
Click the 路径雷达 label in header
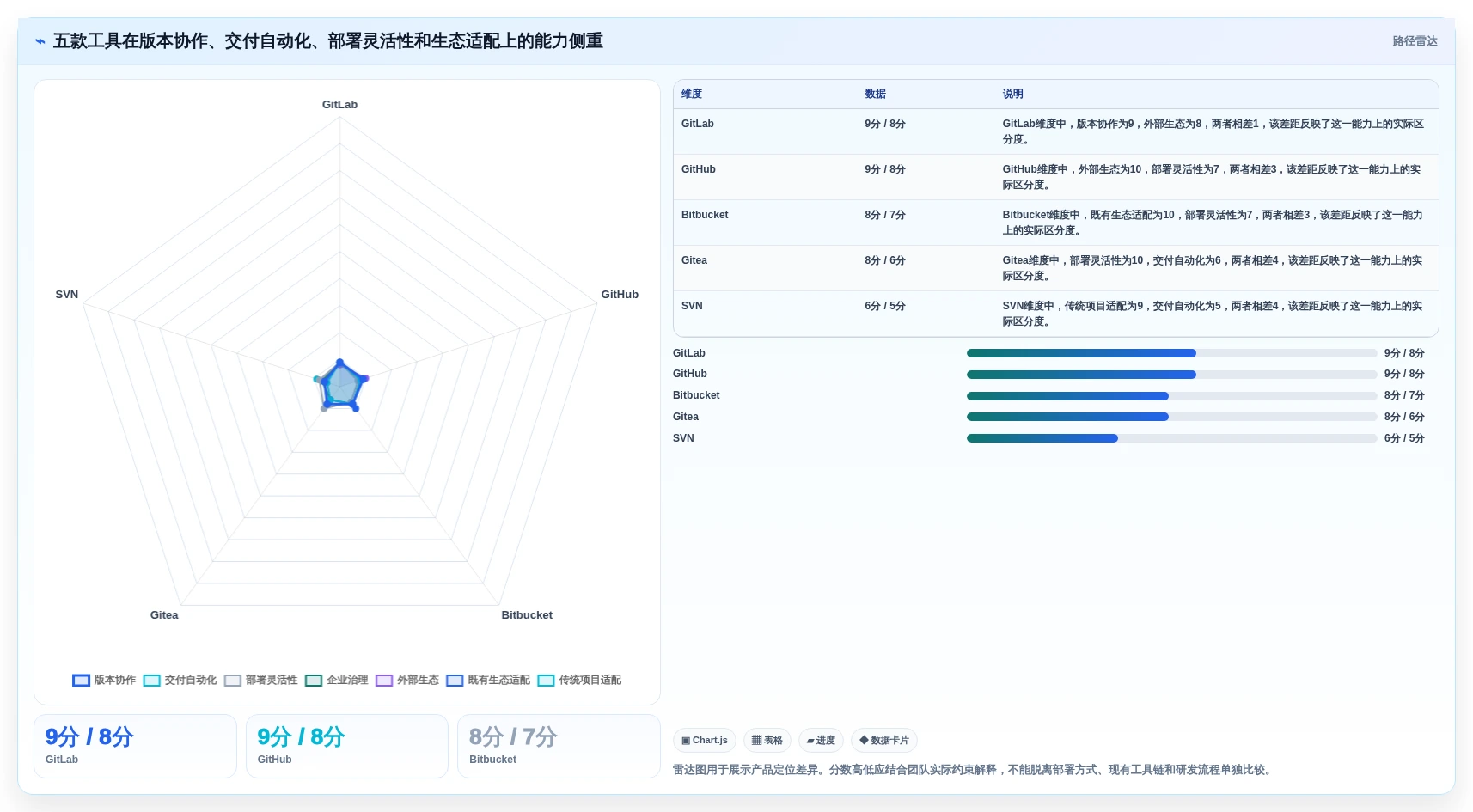(x=1415, y=41)
